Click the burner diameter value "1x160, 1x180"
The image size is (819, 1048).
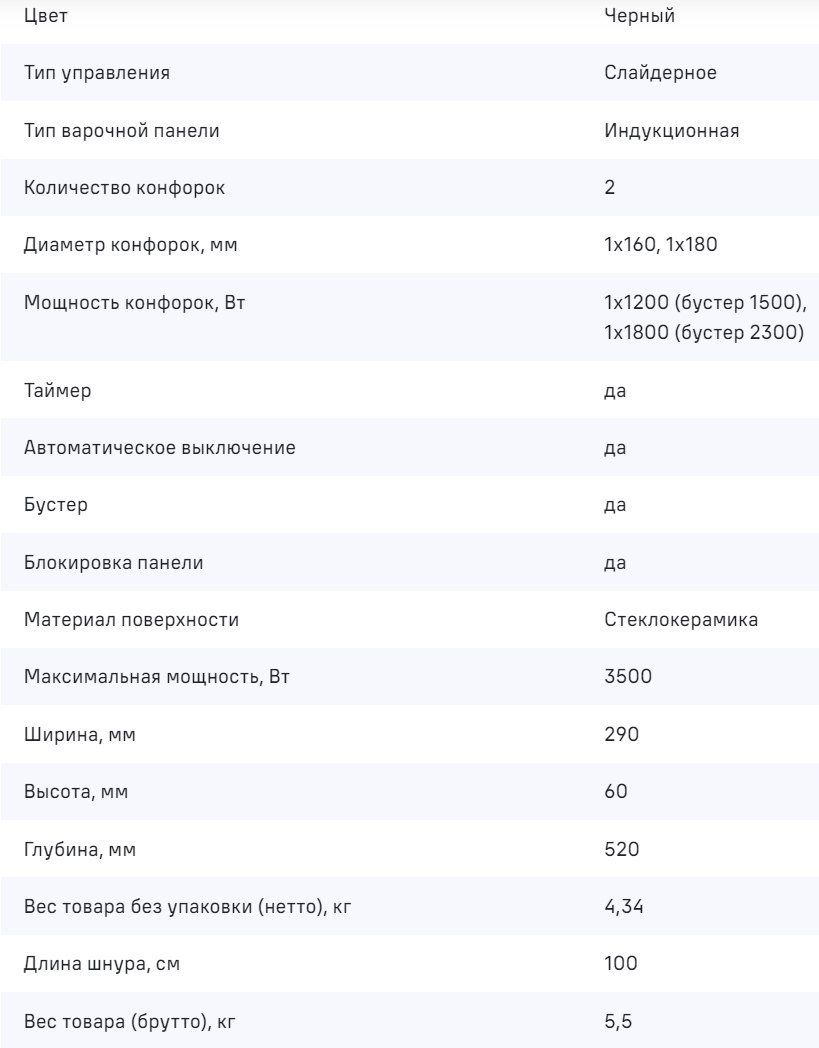point(660,245)
